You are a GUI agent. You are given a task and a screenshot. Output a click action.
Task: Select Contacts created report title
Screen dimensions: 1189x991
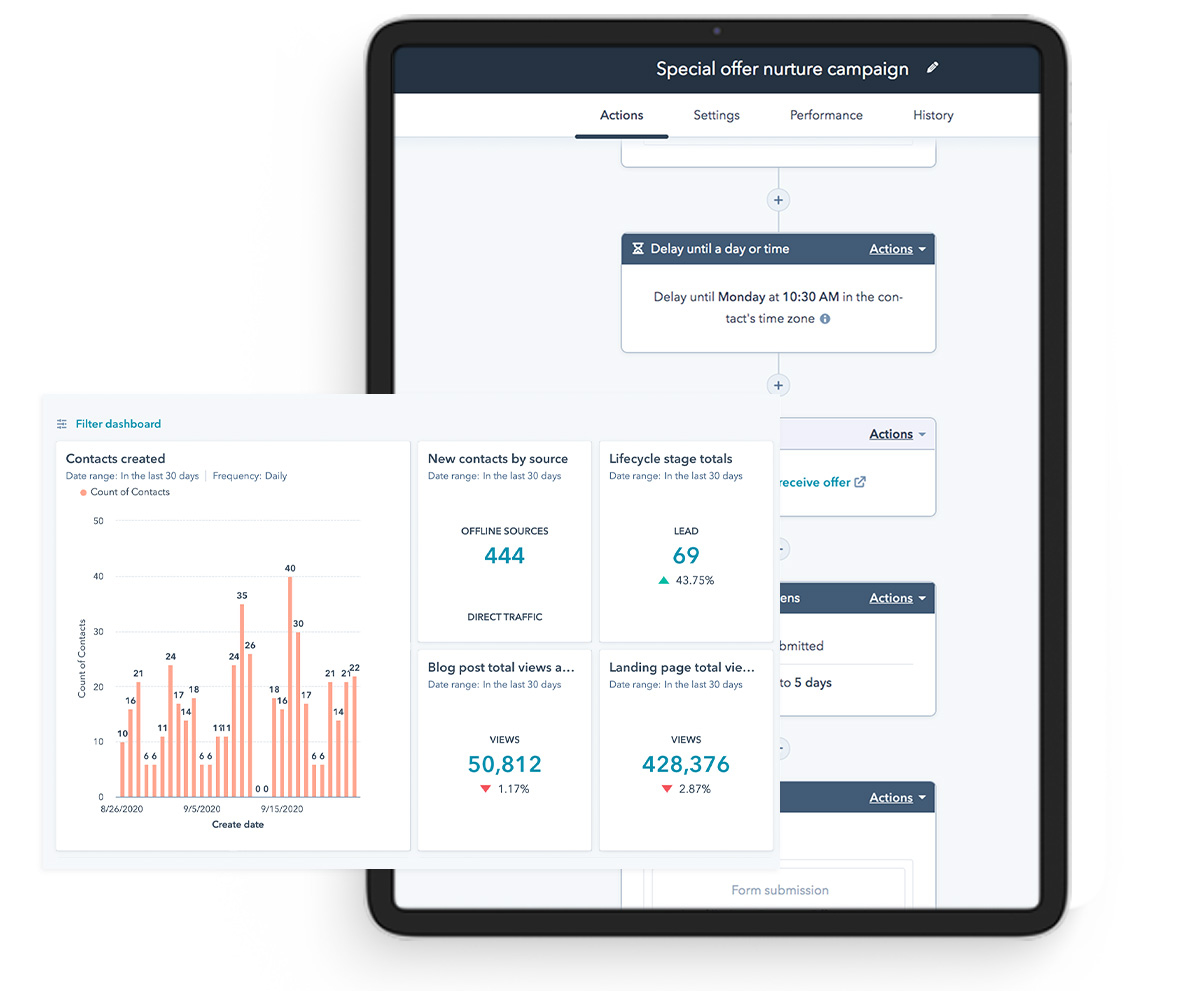pyautogui.click(x=115, y=459)
